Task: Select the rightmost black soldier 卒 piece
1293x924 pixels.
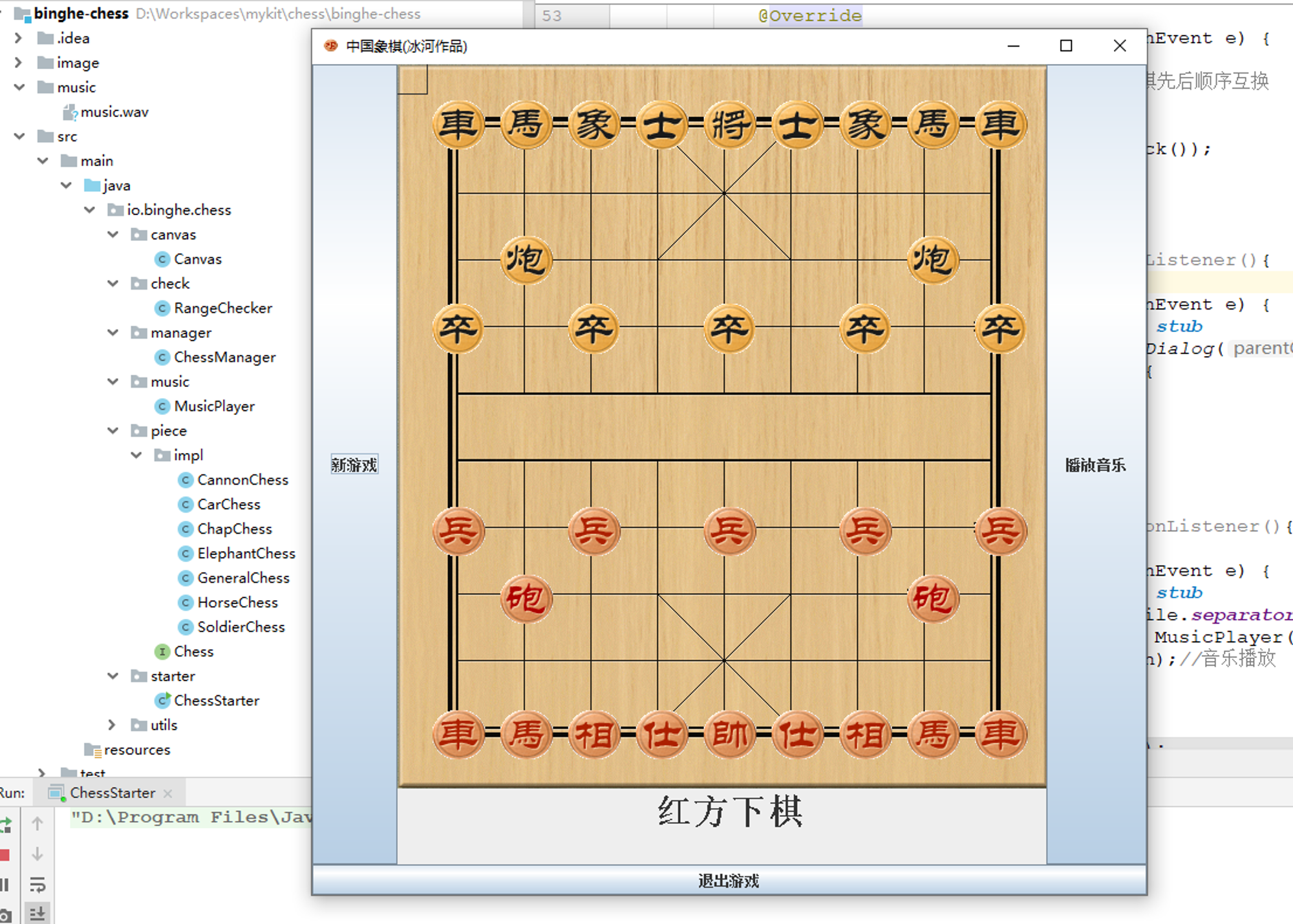Action: 1000,328
